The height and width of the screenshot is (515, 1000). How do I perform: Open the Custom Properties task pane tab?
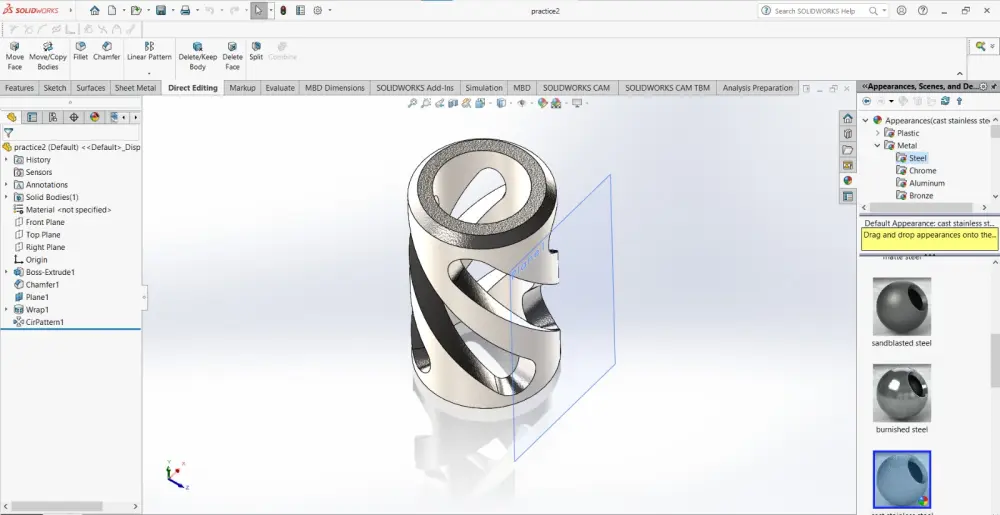coord(848,196)
